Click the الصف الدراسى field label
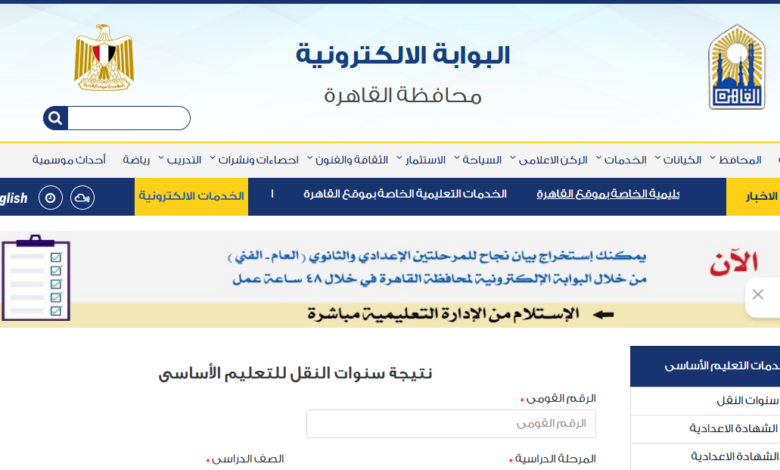Image resolution: width=780 pixels, height=470 pixels. tap(247, 459)
